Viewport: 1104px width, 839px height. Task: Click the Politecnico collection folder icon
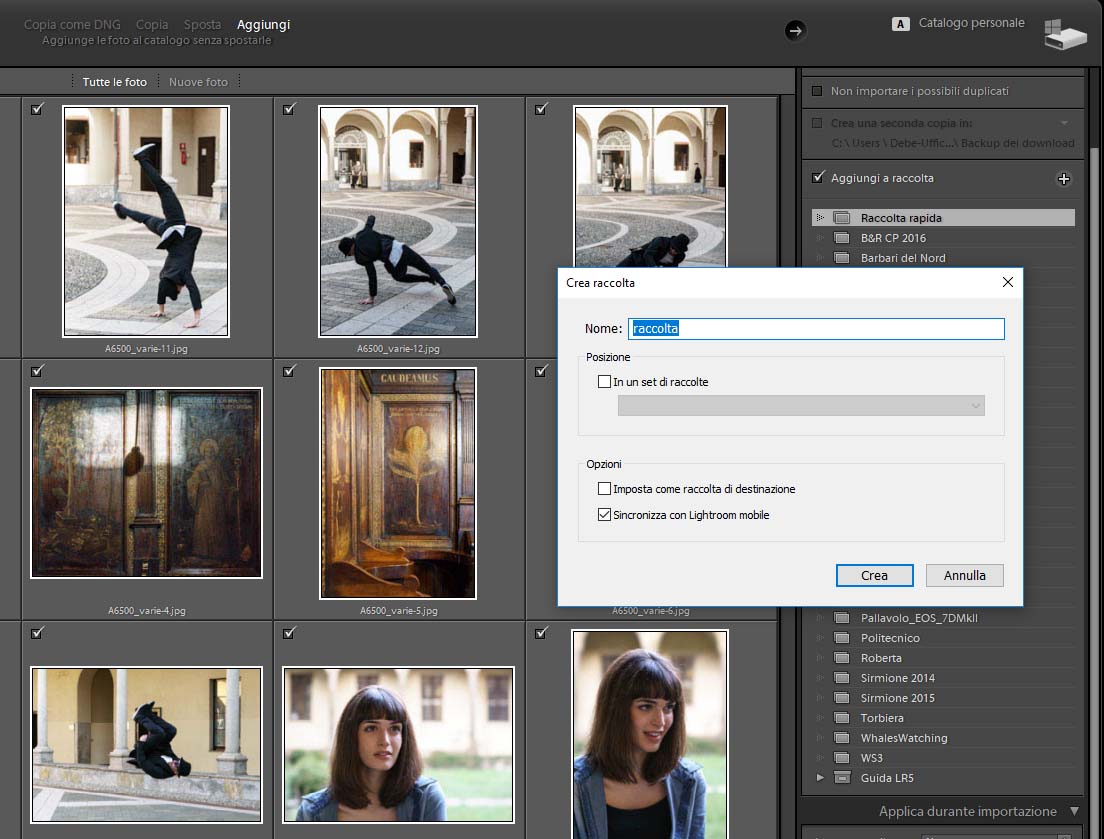(x=841, y=638)
